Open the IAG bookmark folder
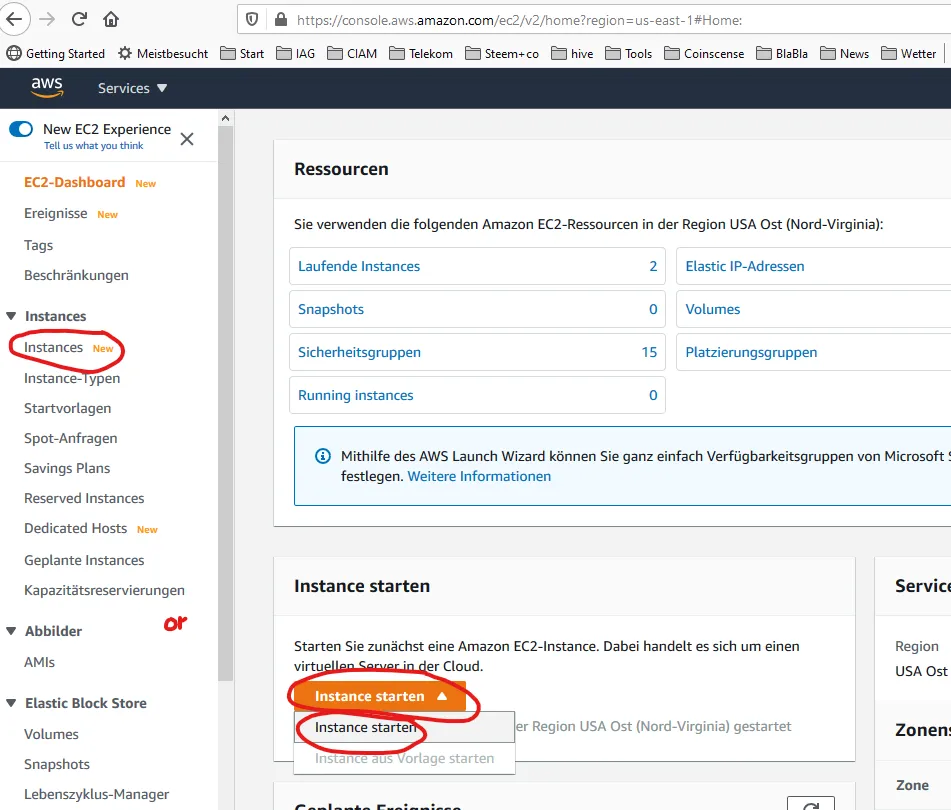The width and height of the screenshot is (951, 810). pyautogui.click(x=295, y=53)
